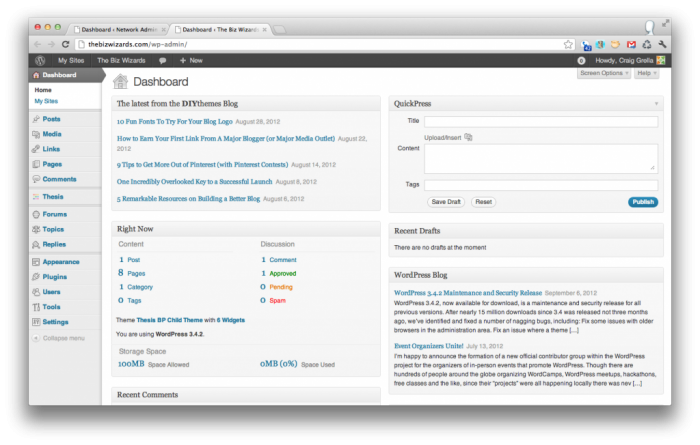Open the Thesis BP Child Theme link
Screen dimensions: 700x445
169,320
